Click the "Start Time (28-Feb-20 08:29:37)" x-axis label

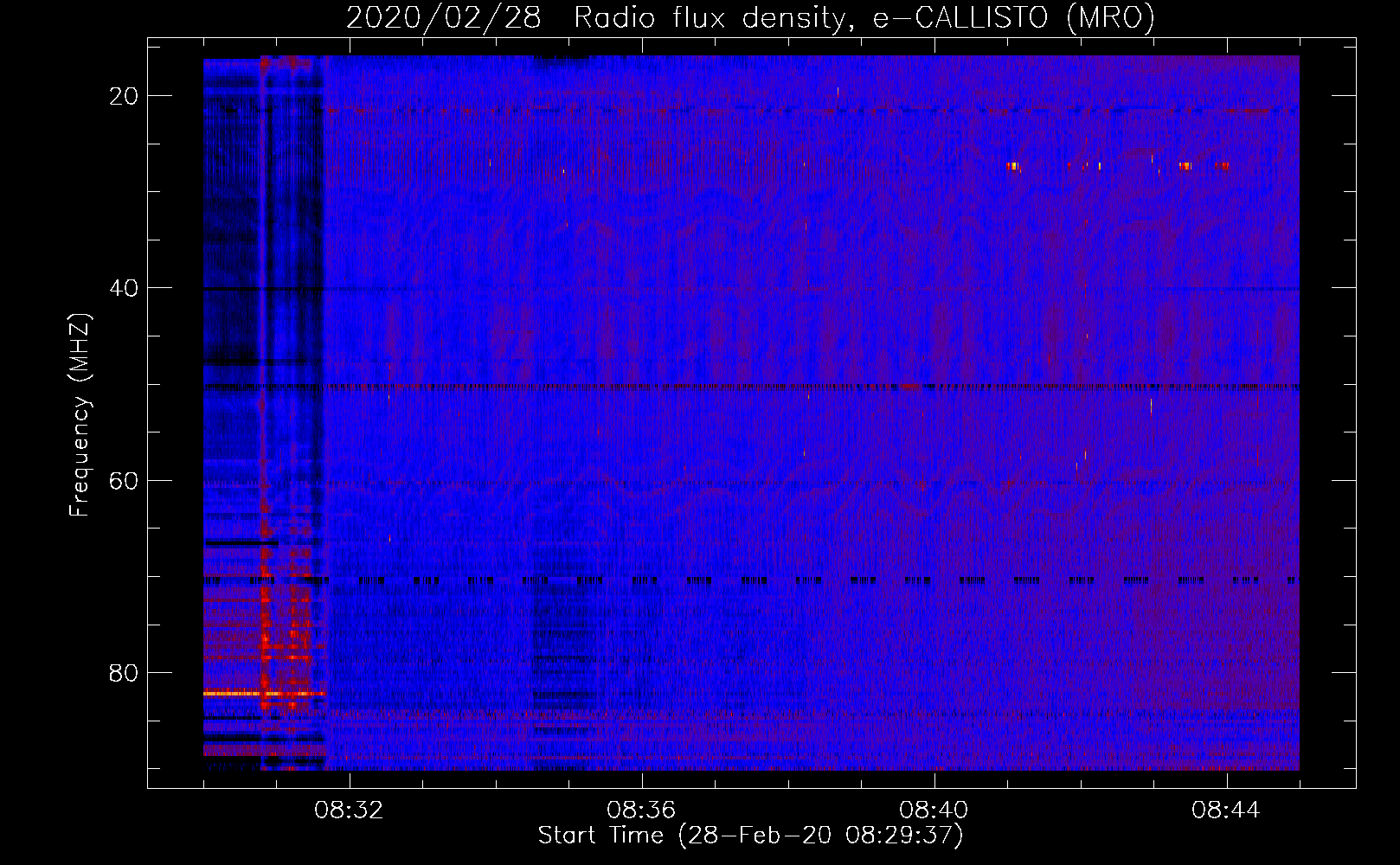click(x=750, y=836)
